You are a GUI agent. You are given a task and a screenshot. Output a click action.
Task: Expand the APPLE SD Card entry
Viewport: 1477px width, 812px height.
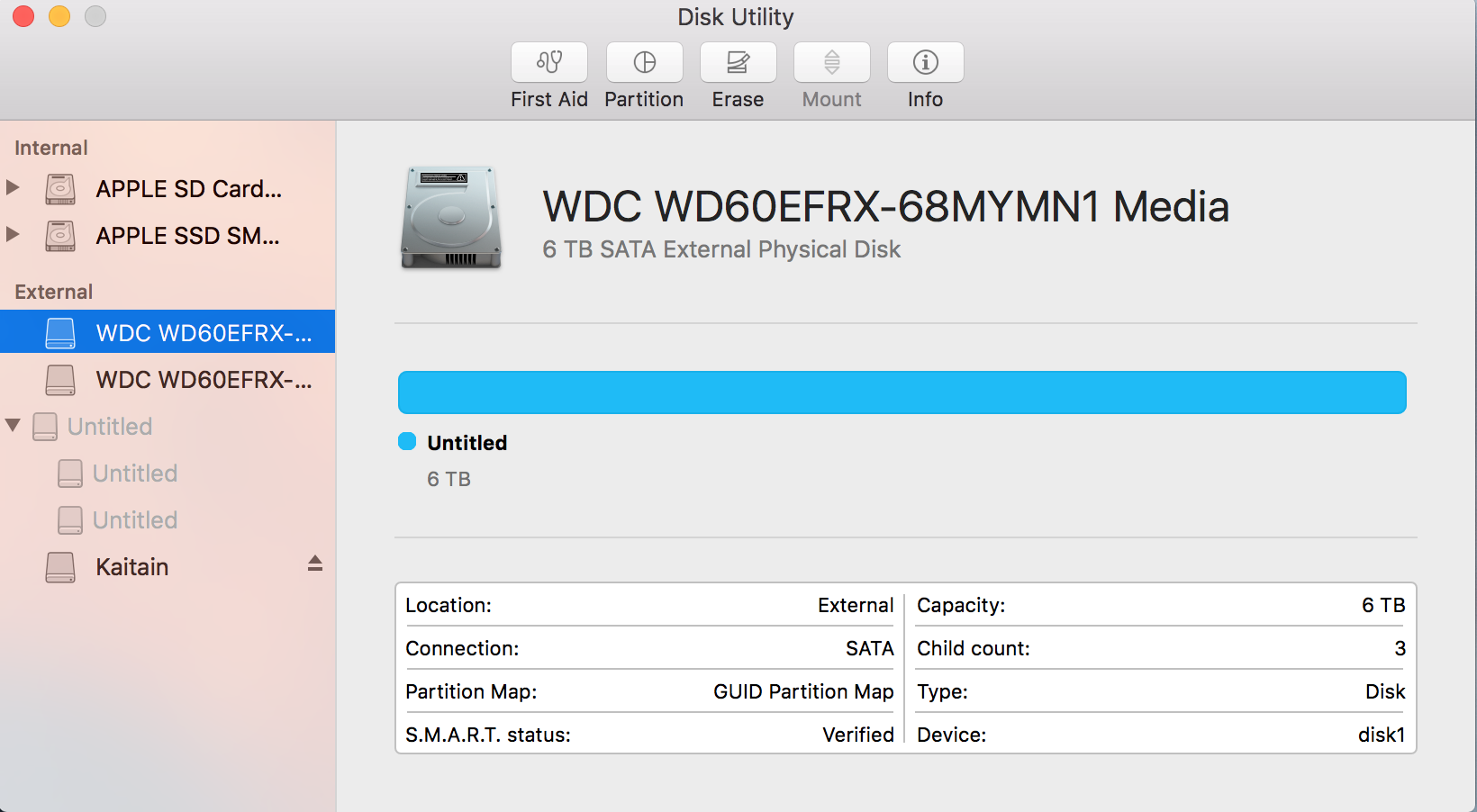click(13, 187)
